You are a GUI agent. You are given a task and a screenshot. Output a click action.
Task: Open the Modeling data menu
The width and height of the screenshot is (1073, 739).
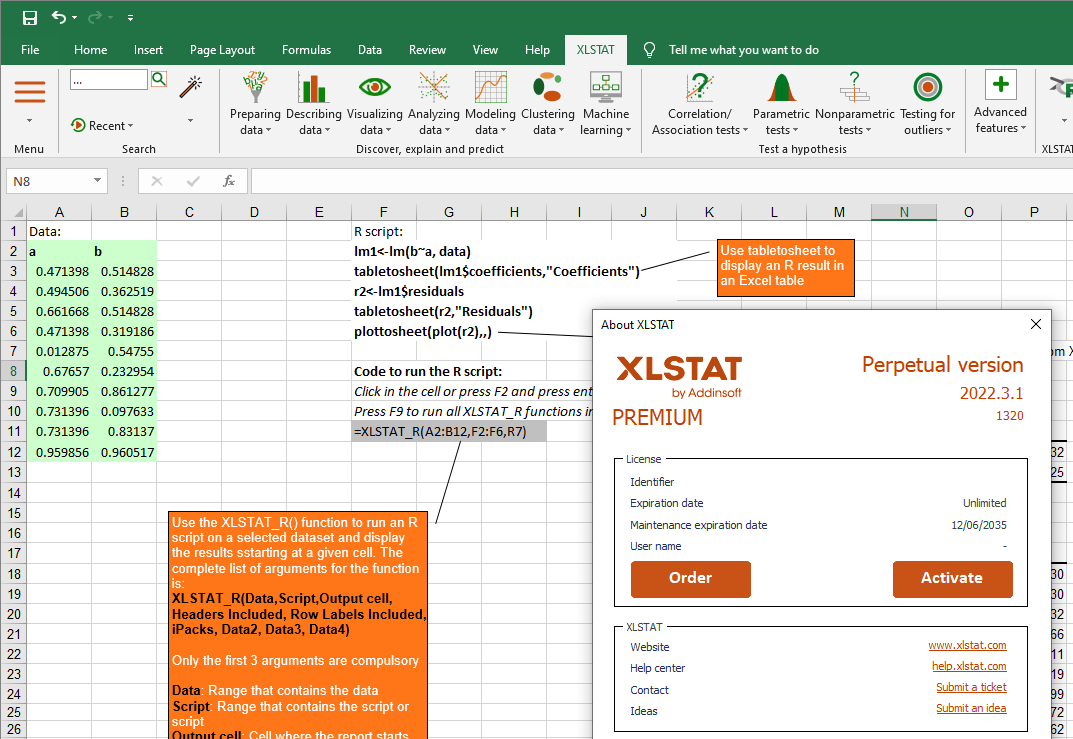pos(490,103)
